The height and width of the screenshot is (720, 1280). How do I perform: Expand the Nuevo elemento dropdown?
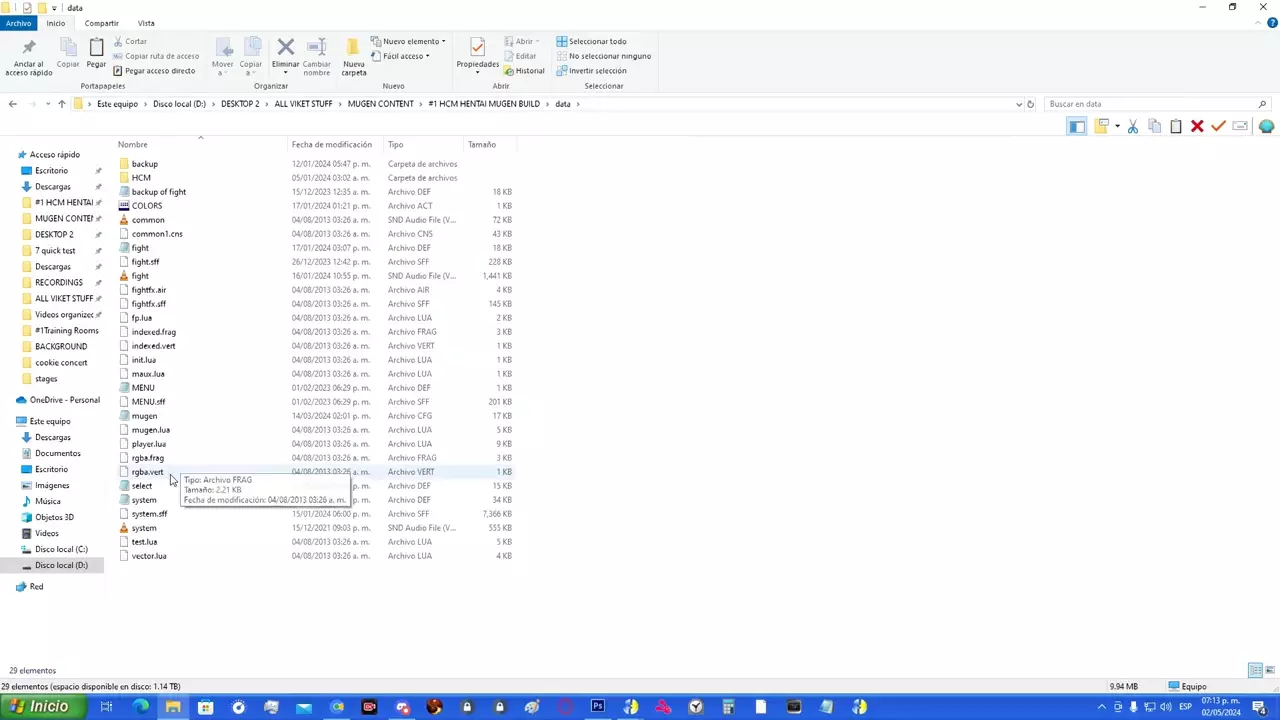tap(409, 41)
